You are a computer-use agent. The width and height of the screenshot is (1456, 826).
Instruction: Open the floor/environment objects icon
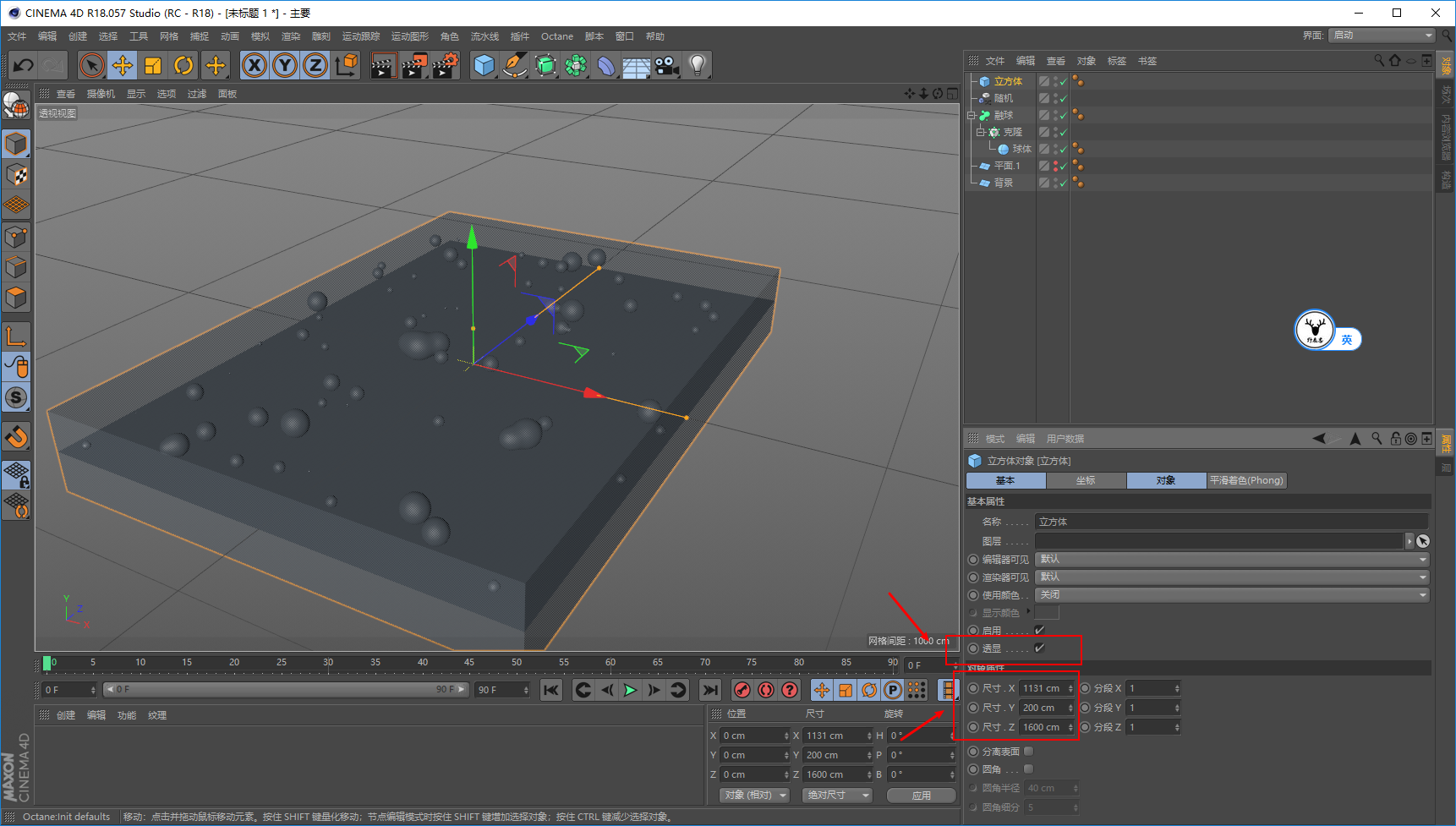coord(636,65)
